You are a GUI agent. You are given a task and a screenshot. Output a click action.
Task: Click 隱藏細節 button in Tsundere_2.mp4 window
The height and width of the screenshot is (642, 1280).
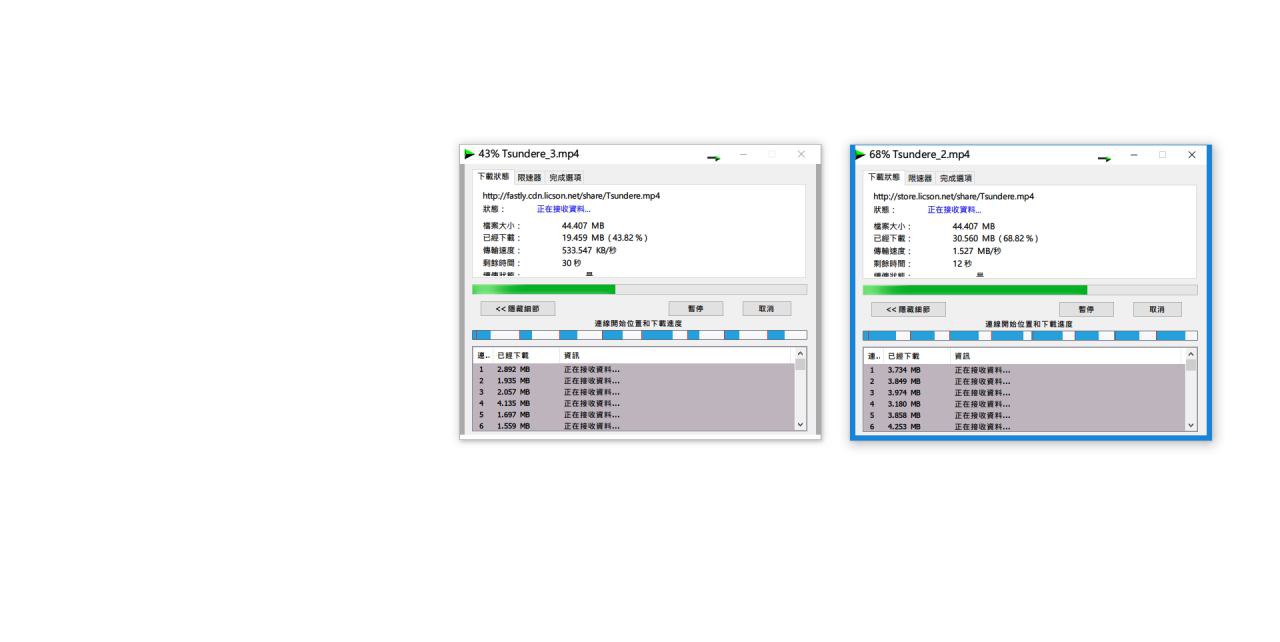[908, 309]
